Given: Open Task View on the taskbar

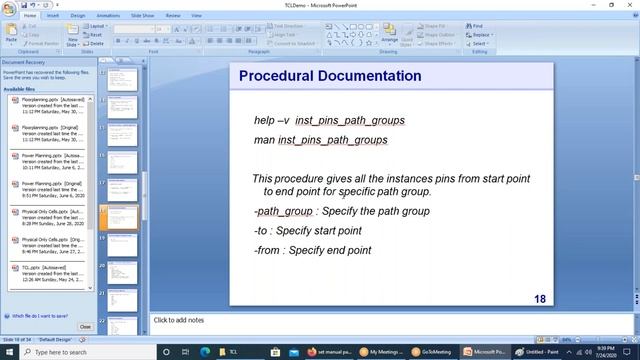Looking at the screenshot, I should (185, 352).
